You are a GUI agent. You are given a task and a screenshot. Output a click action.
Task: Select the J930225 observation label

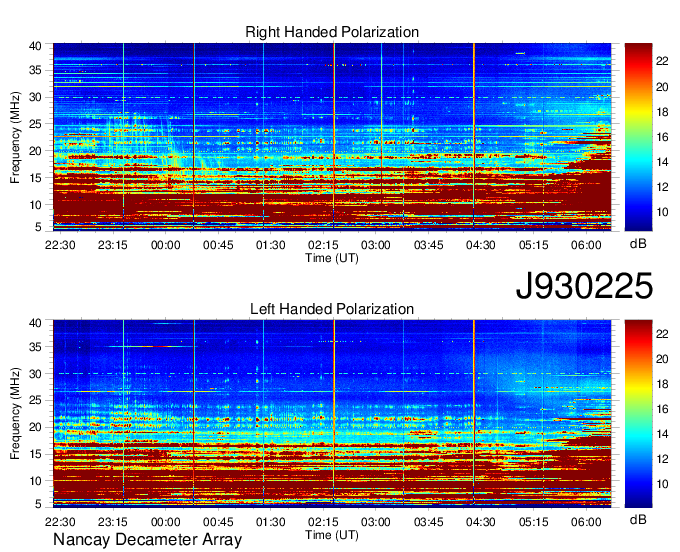pyautogui.click(x=584, y=286)
